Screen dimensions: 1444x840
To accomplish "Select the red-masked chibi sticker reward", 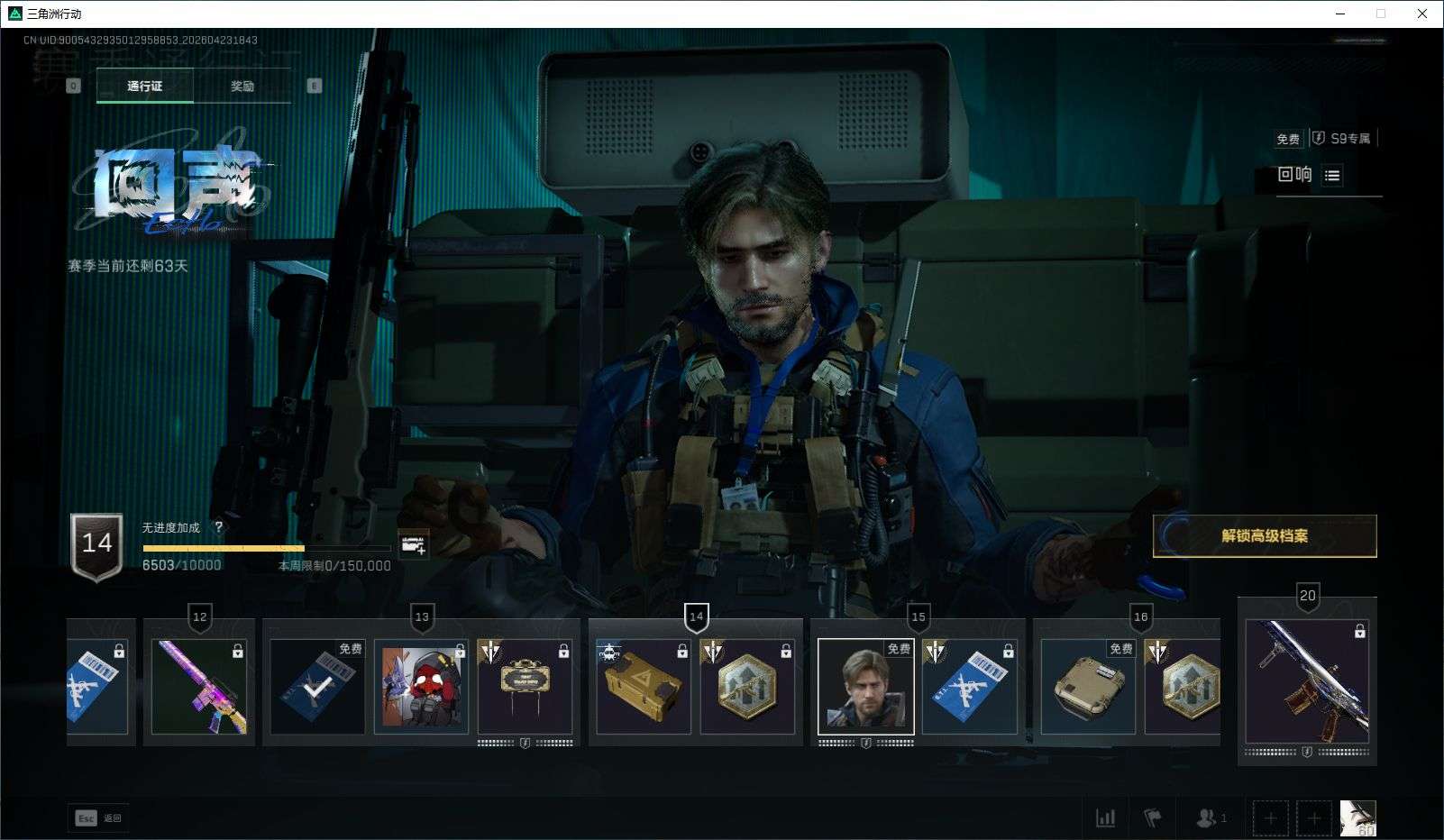I will (x=421, y=687).
